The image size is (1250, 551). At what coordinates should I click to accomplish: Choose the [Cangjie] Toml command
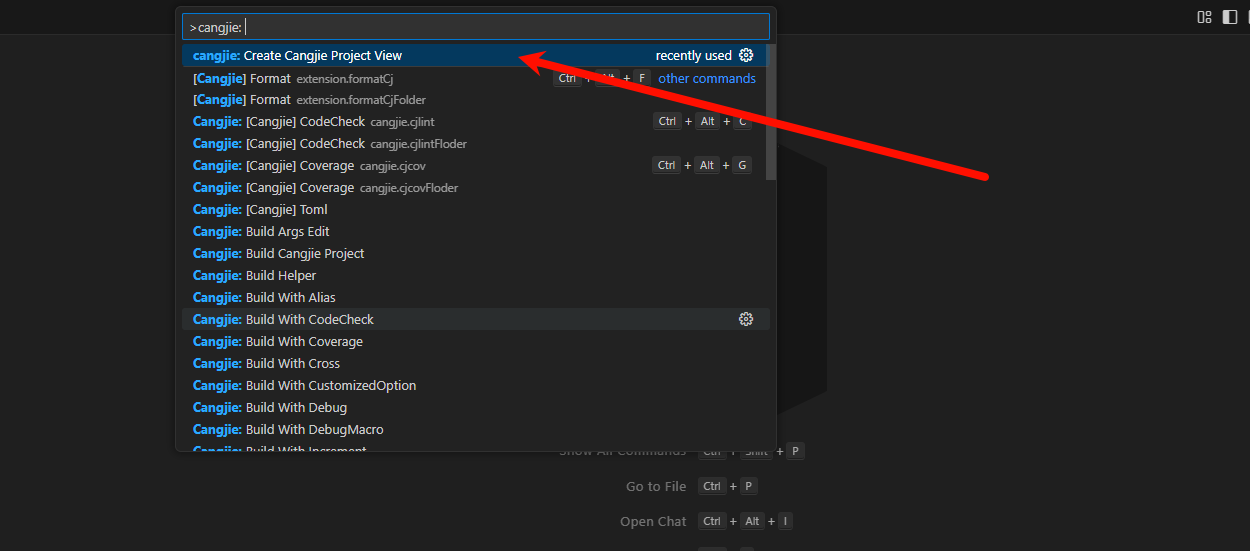476,209
